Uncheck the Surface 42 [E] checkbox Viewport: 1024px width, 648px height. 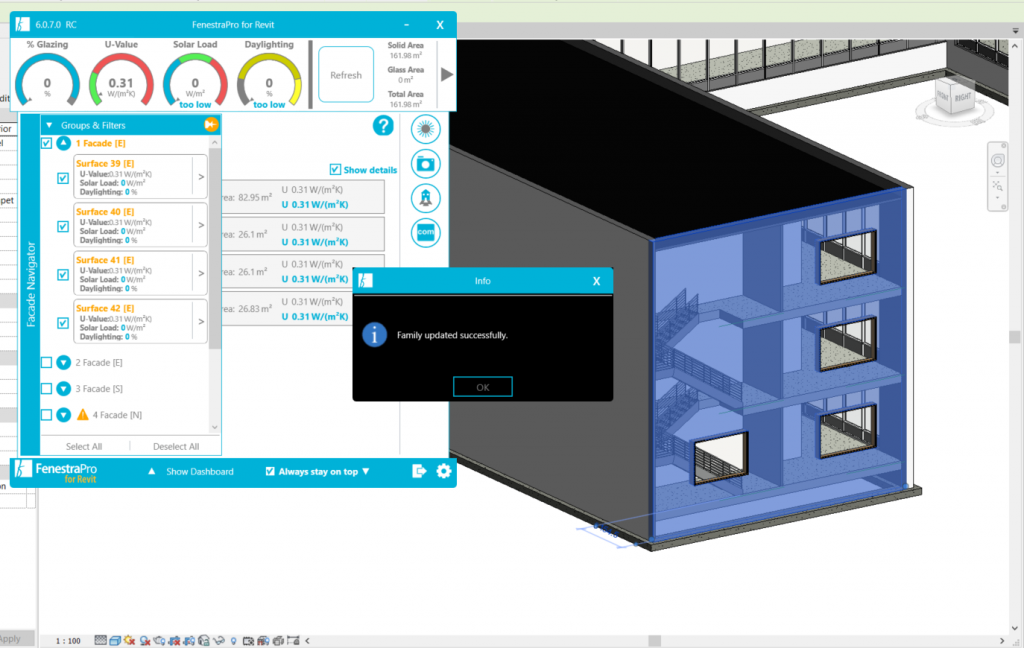(x=63, y=323)
